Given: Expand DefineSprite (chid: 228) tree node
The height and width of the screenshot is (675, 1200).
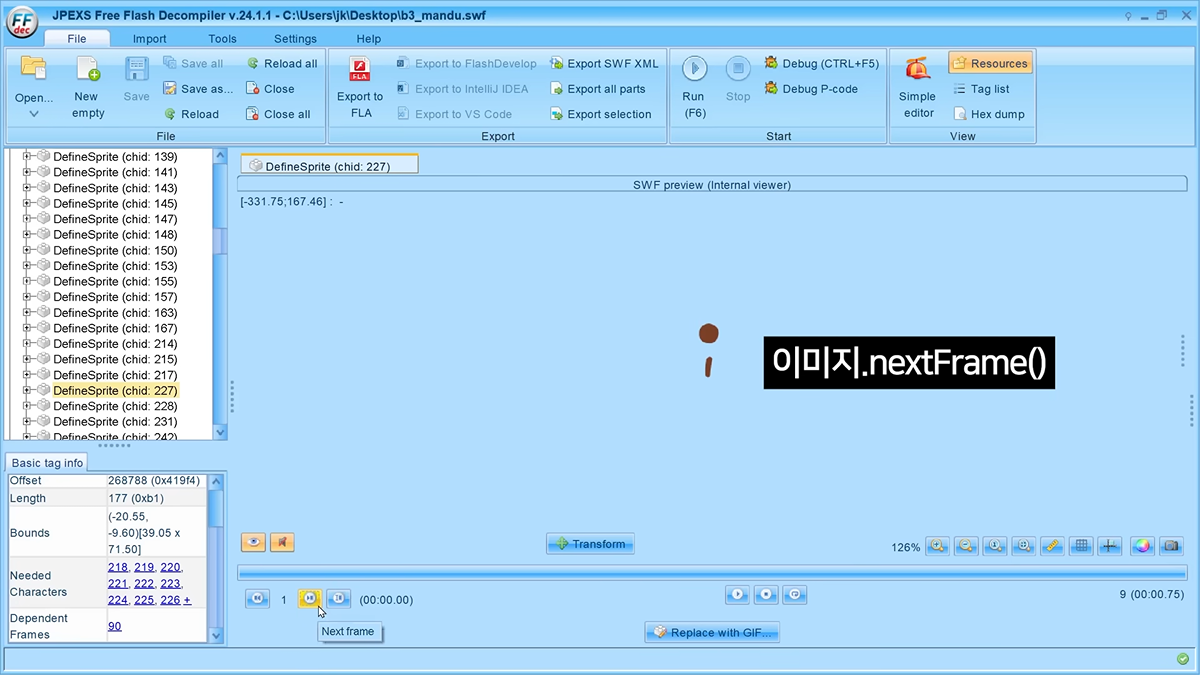Looking at the screenshot, I should (x=28, y=406).
